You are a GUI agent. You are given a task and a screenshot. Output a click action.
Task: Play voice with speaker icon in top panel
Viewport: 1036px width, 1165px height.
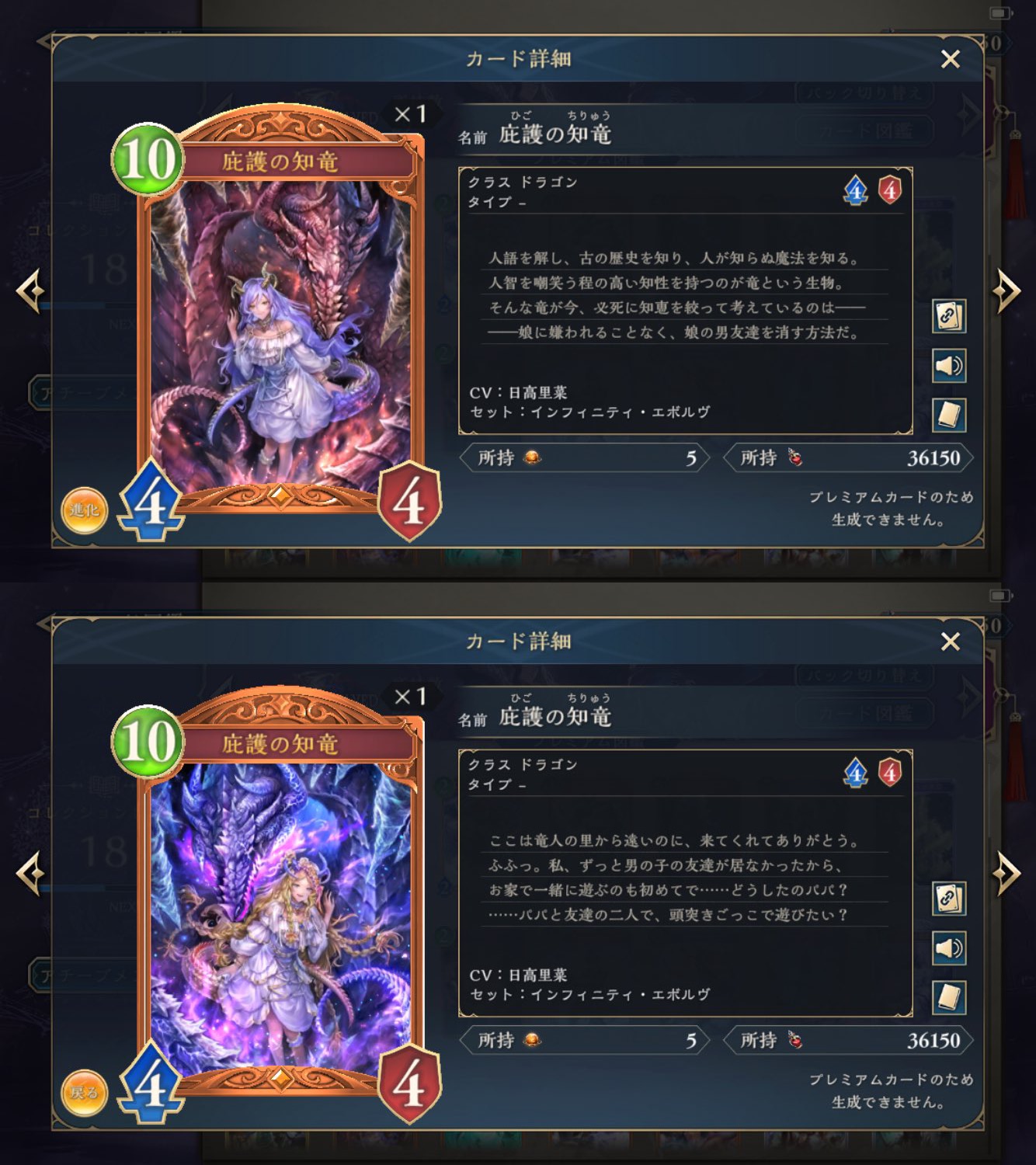(949, 366)
